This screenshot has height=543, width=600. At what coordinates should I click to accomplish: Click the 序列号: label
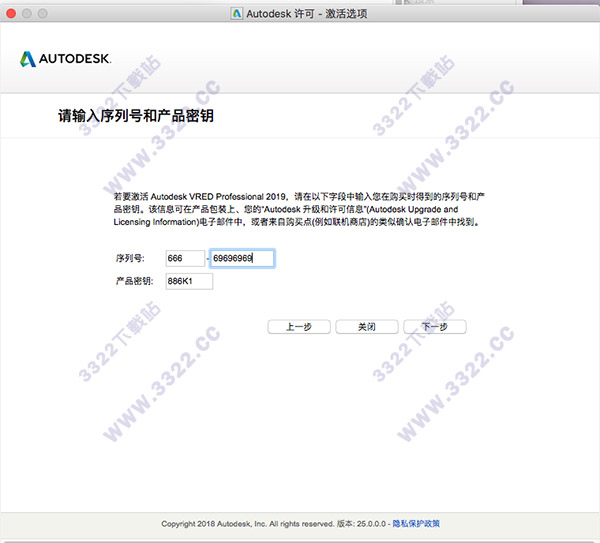tap(130, 258)
